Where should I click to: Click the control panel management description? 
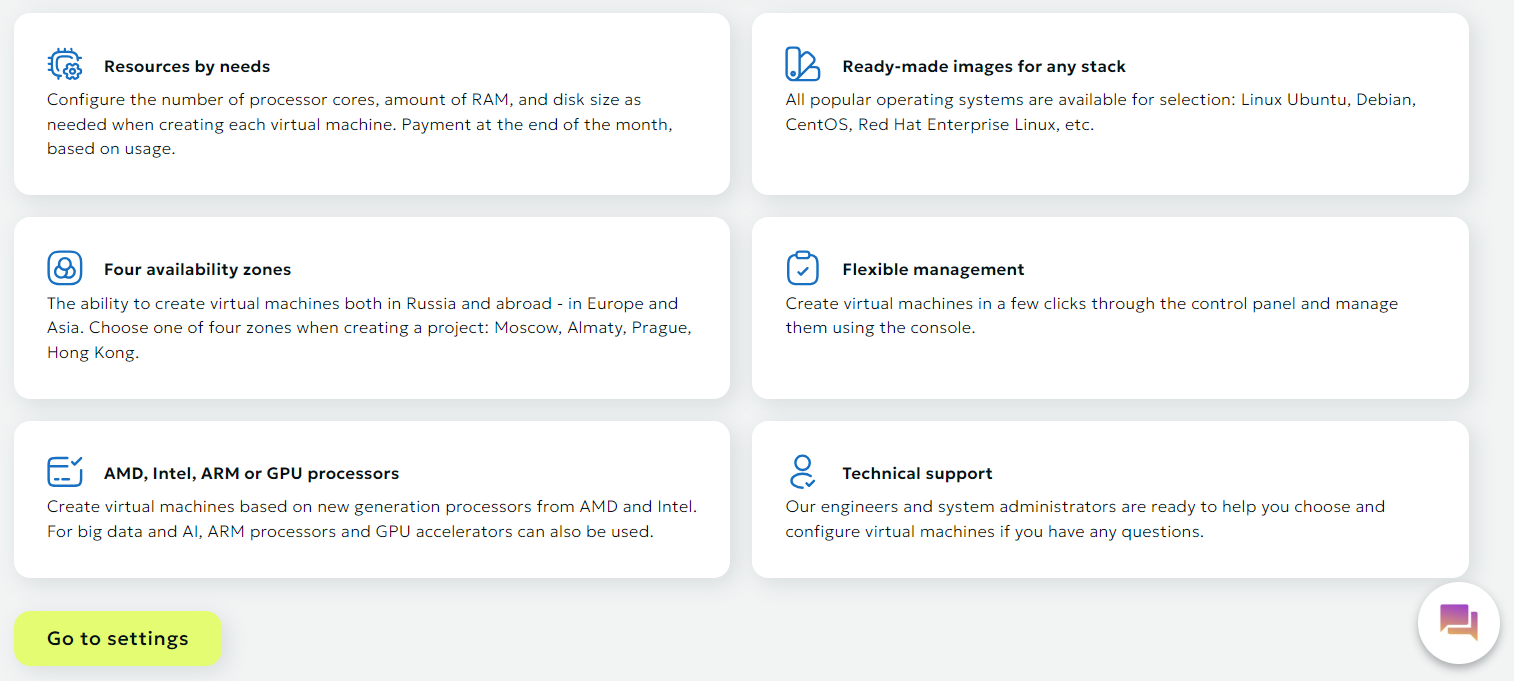1091,315
